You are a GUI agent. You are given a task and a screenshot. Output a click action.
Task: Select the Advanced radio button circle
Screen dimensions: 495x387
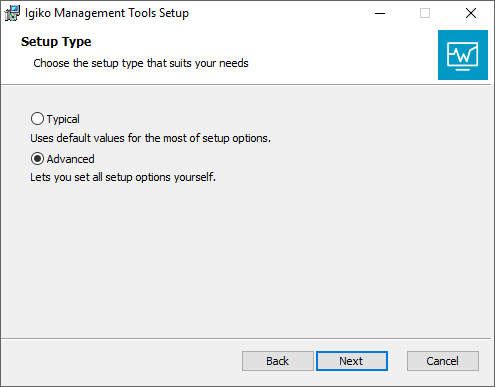click(x=37, y=159)
